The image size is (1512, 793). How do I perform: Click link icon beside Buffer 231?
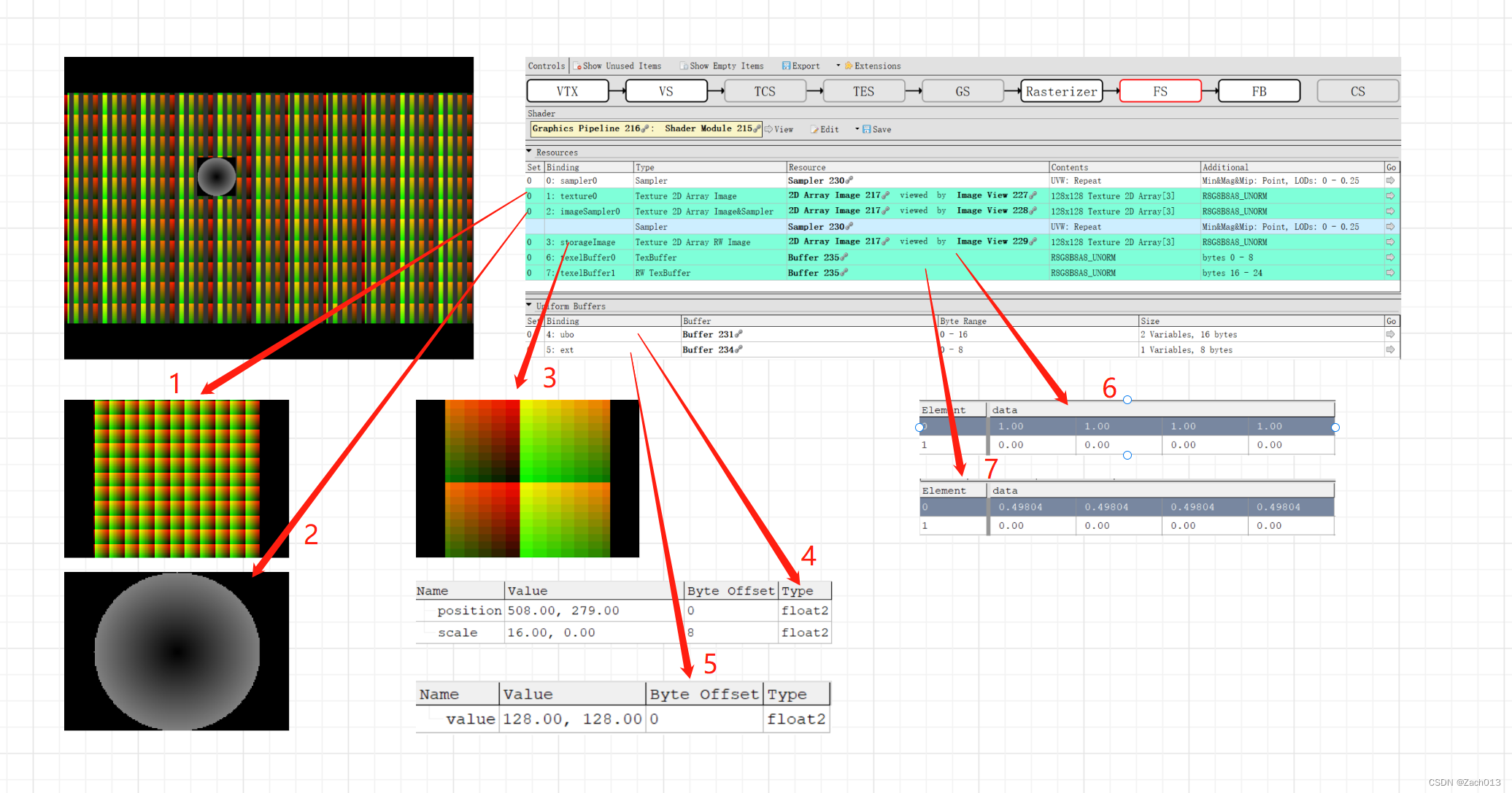point(739,334)
